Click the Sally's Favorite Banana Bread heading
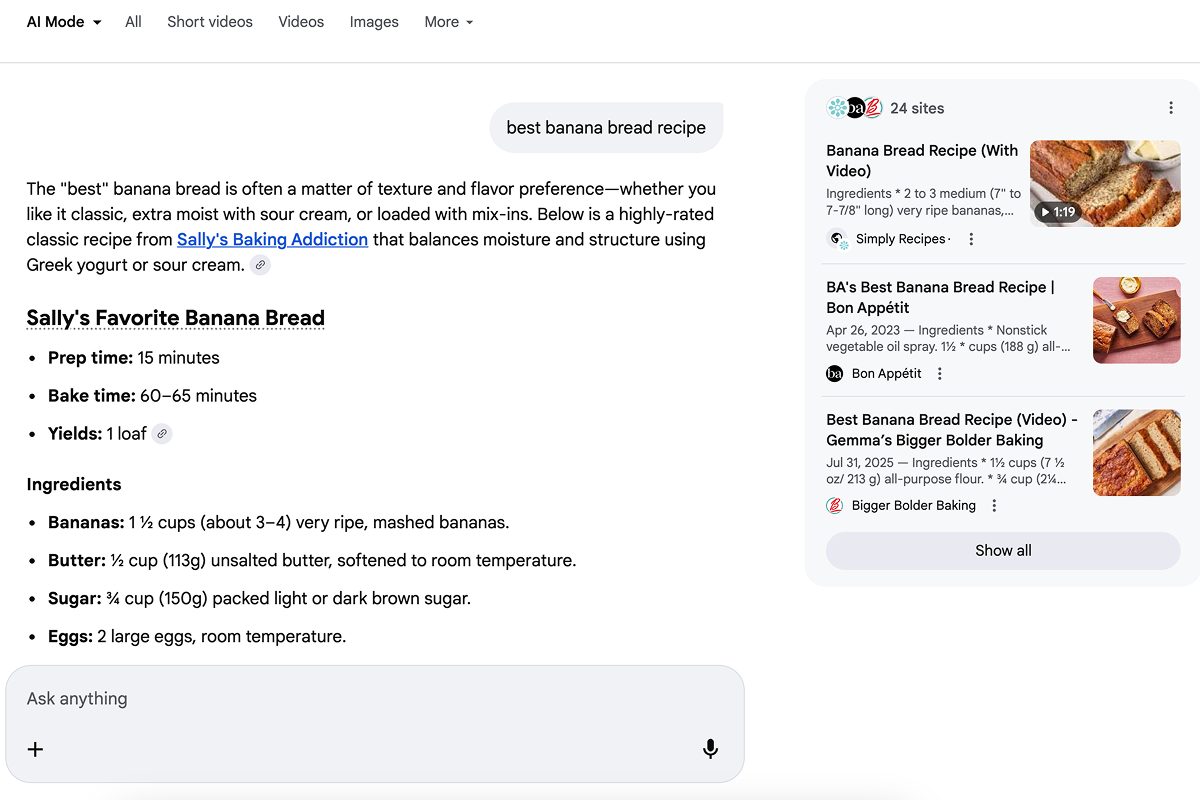1200x800 pixels. coord(176,319)
